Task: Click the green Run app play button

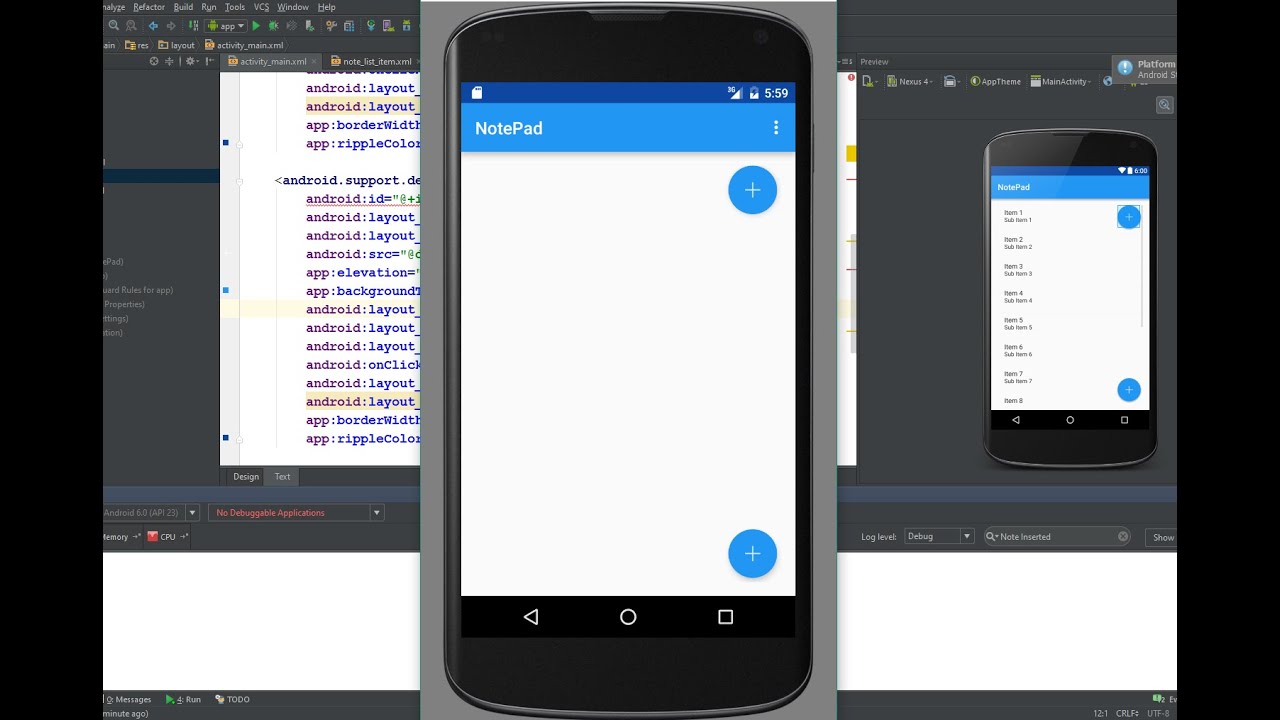Action: coord(256,26)
